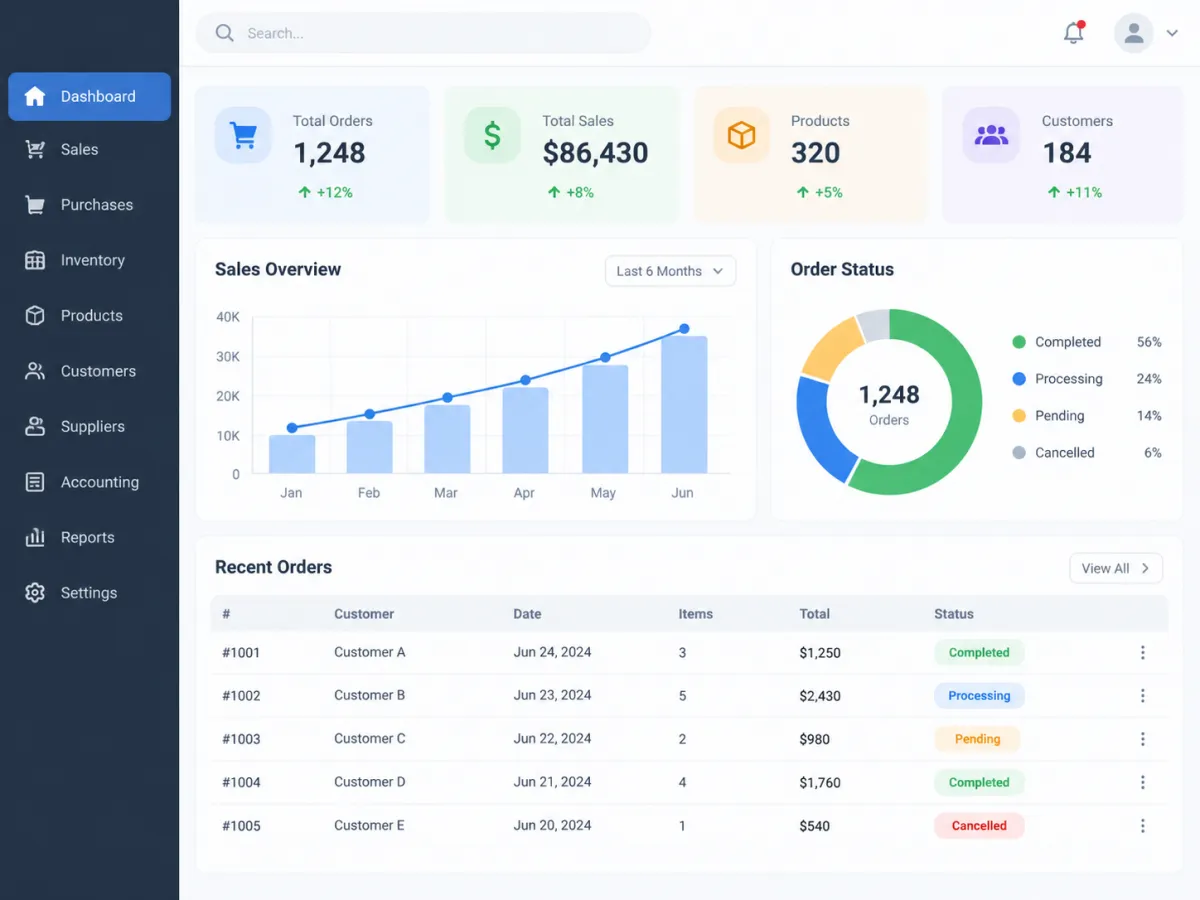1200x900 pixels.
Task: Click the Total Orders cart icon
Action: pos(243,135)
